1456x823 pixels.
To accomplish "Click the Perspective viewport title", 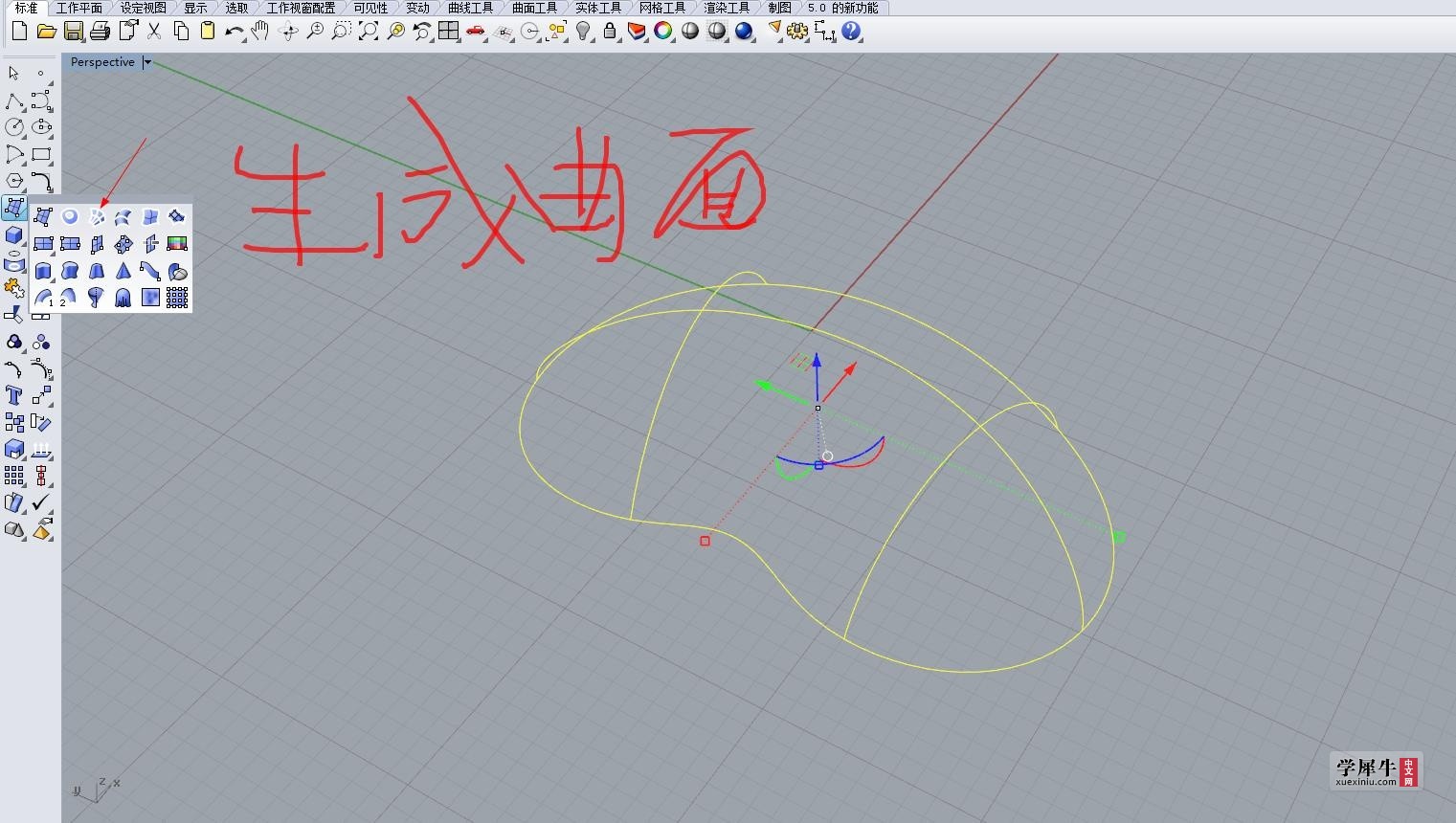I will click(102, 62).
